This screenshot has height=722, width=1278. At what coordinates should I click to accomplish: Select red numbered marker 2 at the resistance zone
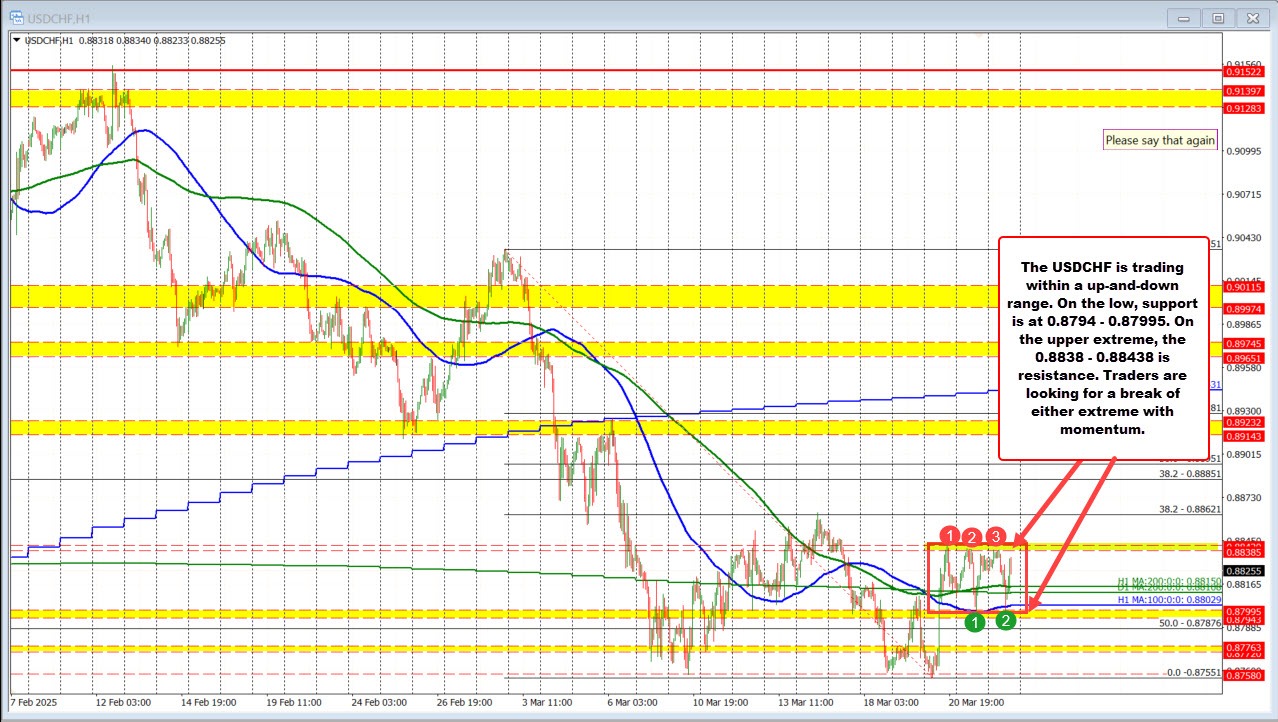click(971, 537)
